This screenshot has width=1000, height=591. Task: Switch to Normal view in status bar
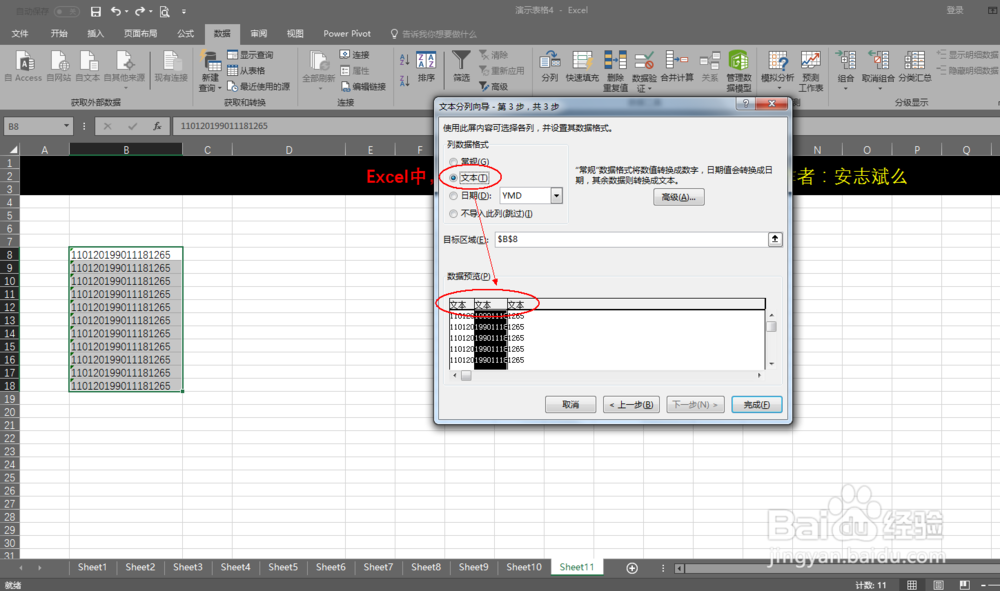tap(912, 585)
